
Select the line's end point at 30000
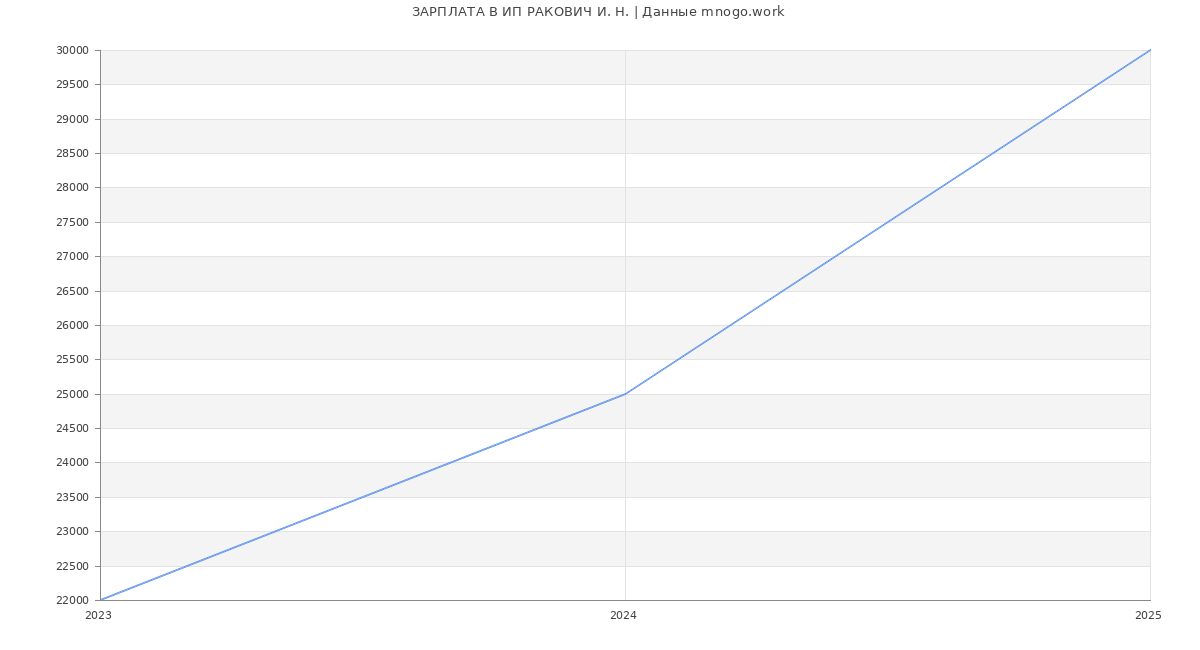pyautogui.click(x=1150, y=50)
